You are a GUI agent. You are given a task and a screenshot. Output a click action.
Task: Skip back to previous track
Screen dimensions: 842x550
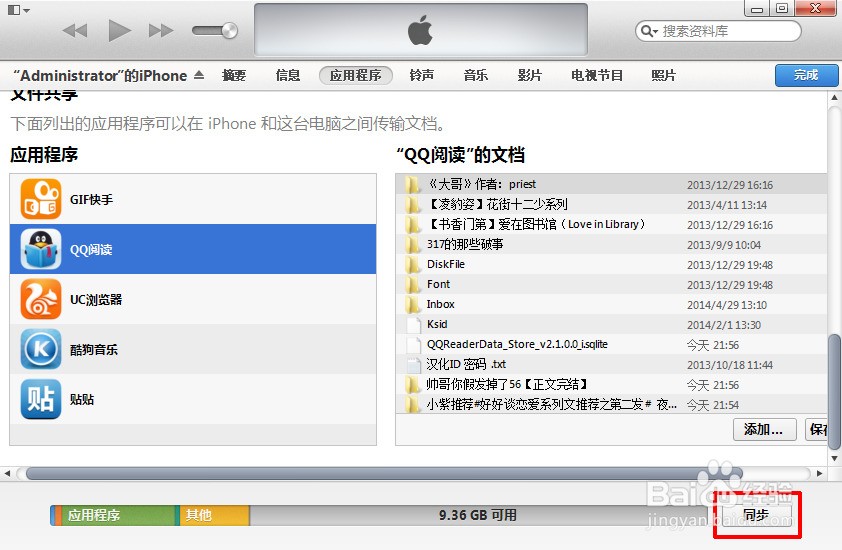(75, 31)
